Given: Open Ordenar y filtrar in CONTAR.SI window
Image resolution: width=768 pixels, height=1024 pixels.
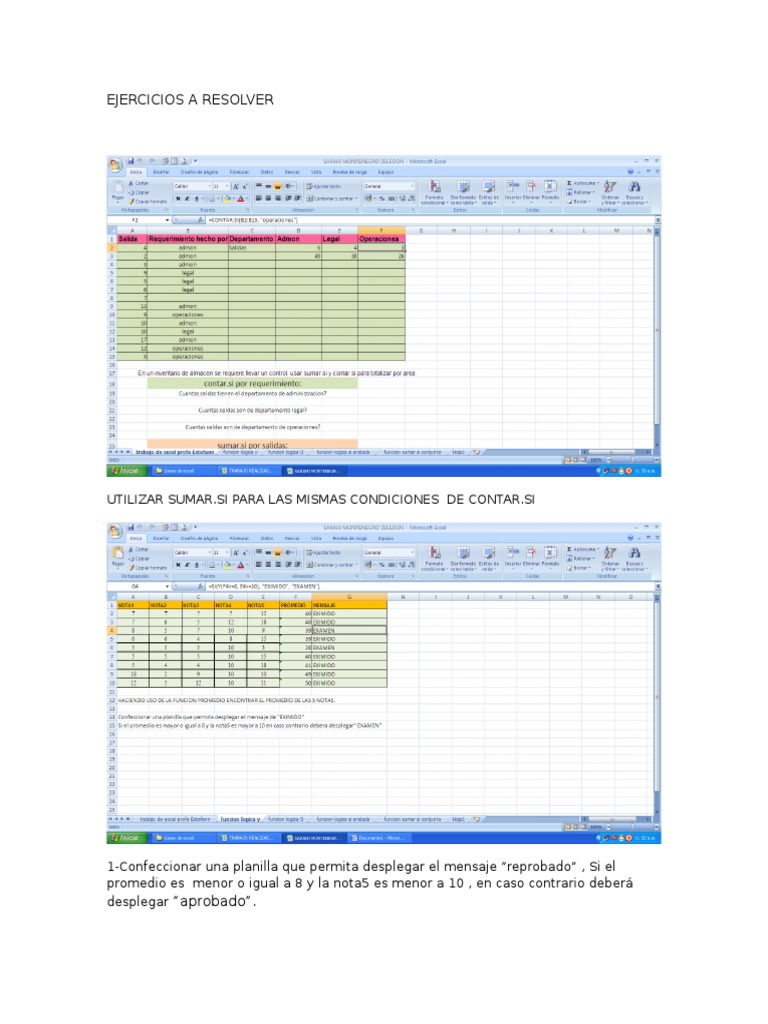Looking at the screenshot, I should point(610,193).
